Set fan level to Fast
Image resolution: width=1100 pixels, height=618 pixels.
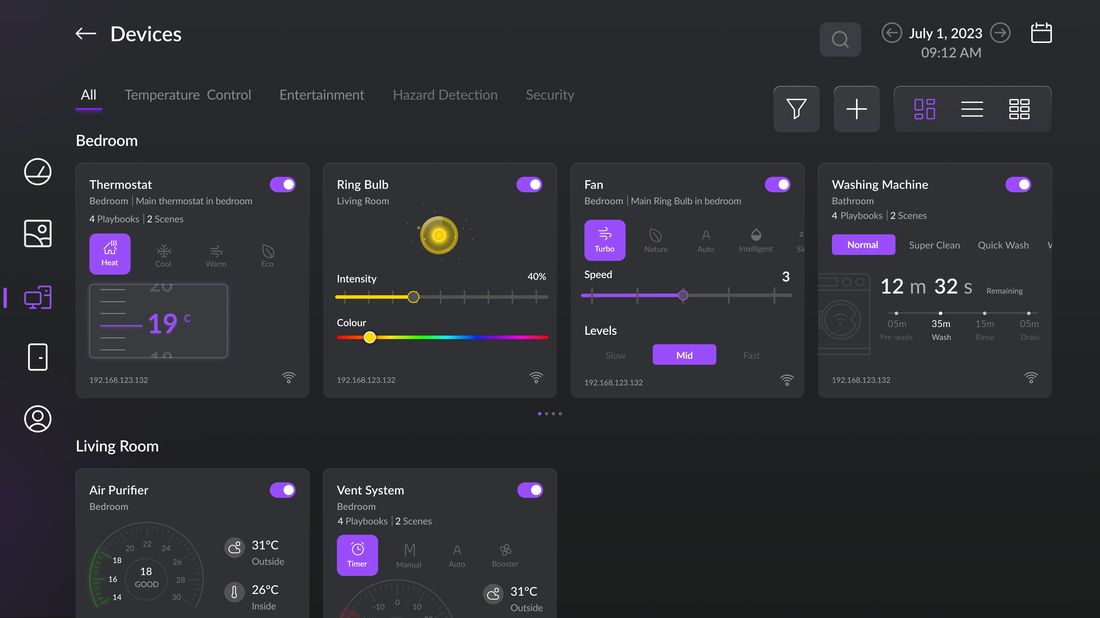(751, 356)
